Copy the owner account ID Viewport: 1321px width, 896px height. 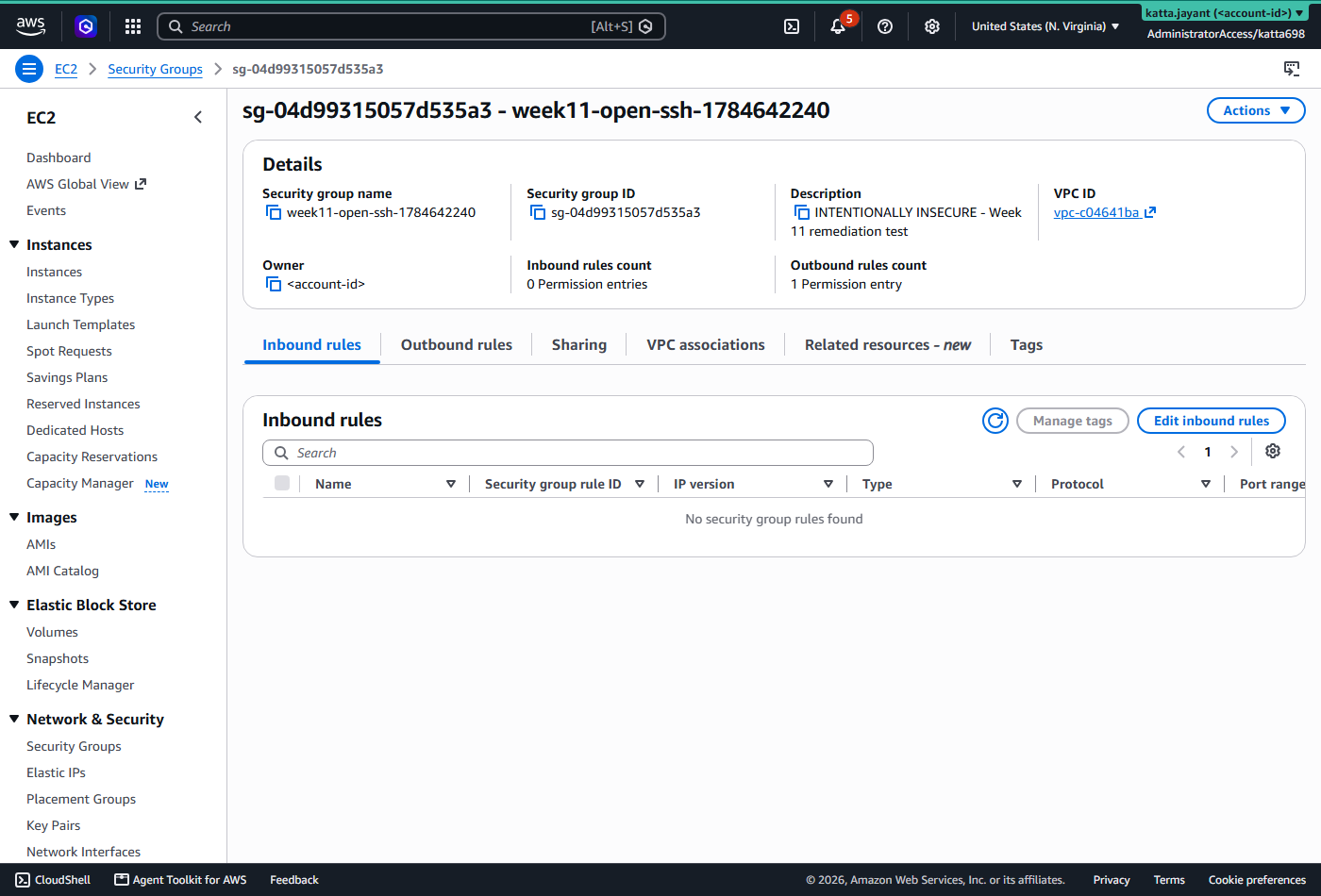[x=274, y=285]
